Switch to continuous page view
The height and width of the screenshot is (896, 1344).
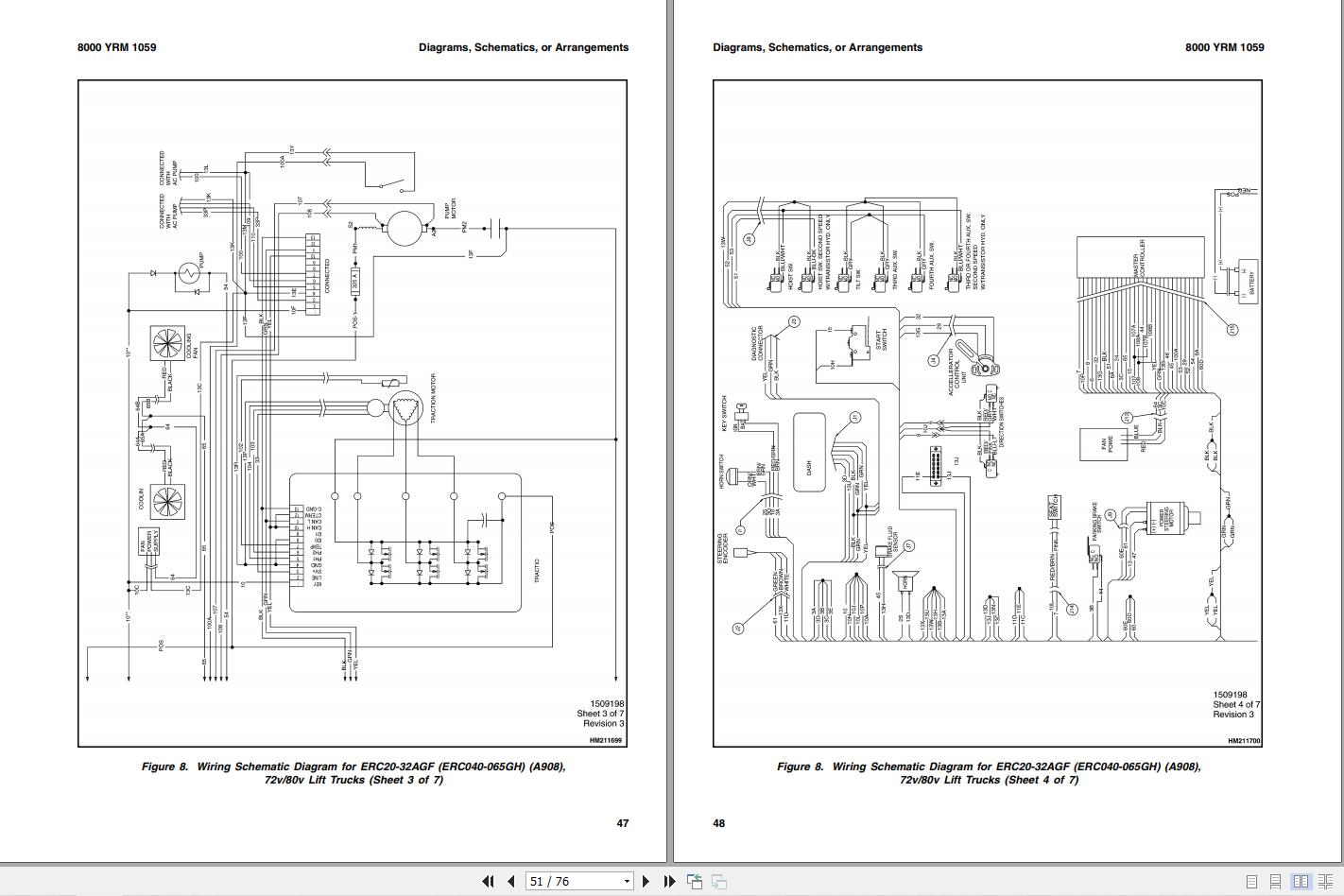click(x=1275, y=882)
